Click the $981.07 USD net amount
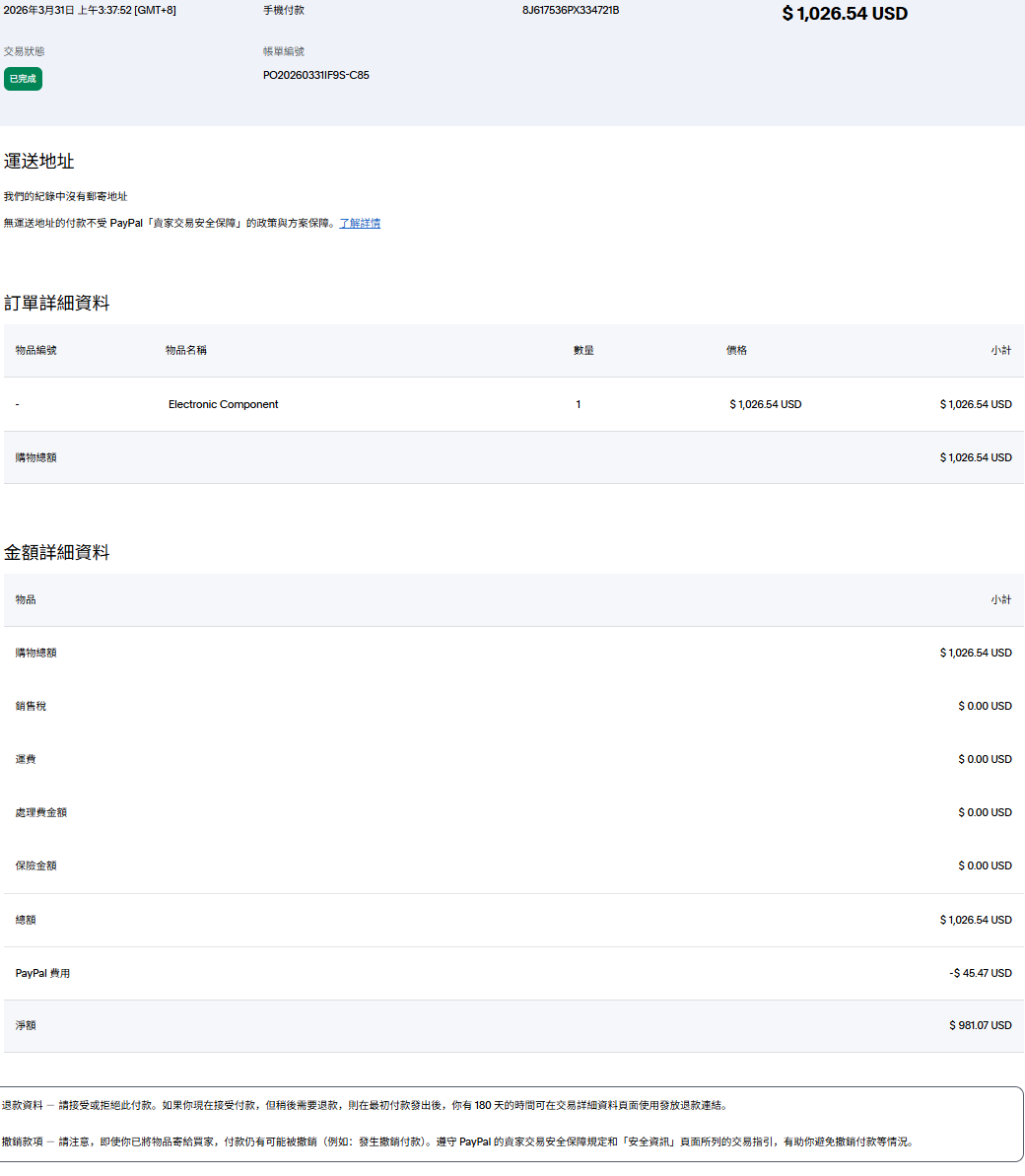The width and height of the screenshot is (1025, 1176). pyautogui.click(x=980, y=1025)
